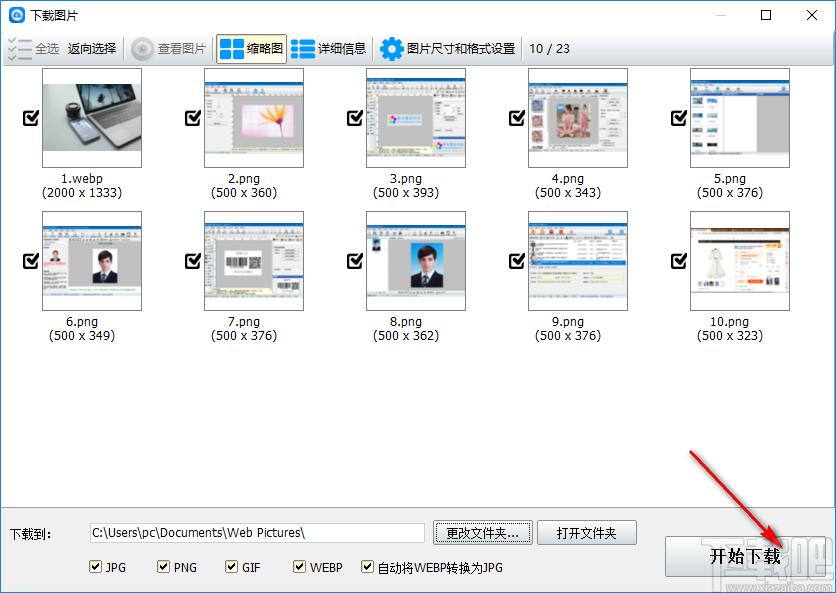Click the app icon in title bar

point(17,15)
